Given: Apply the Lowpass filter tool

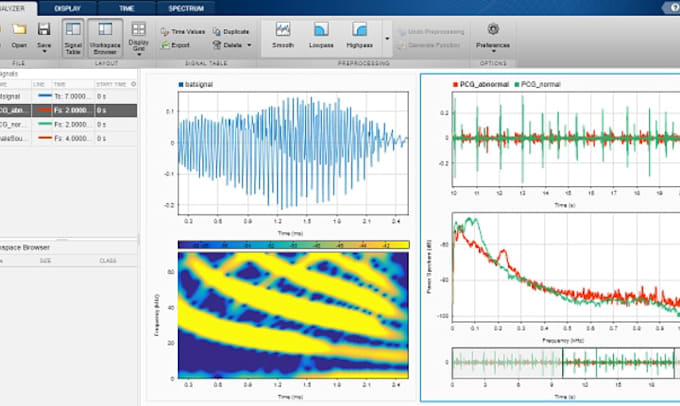Looking at the screenshot, I should [321, 36].
